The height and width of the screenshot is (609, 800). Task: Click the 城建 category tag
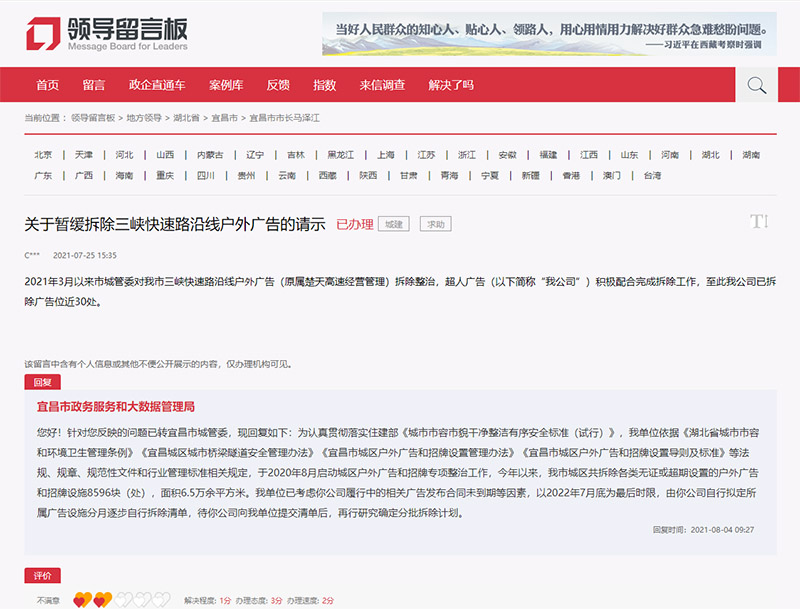point(394,224)
